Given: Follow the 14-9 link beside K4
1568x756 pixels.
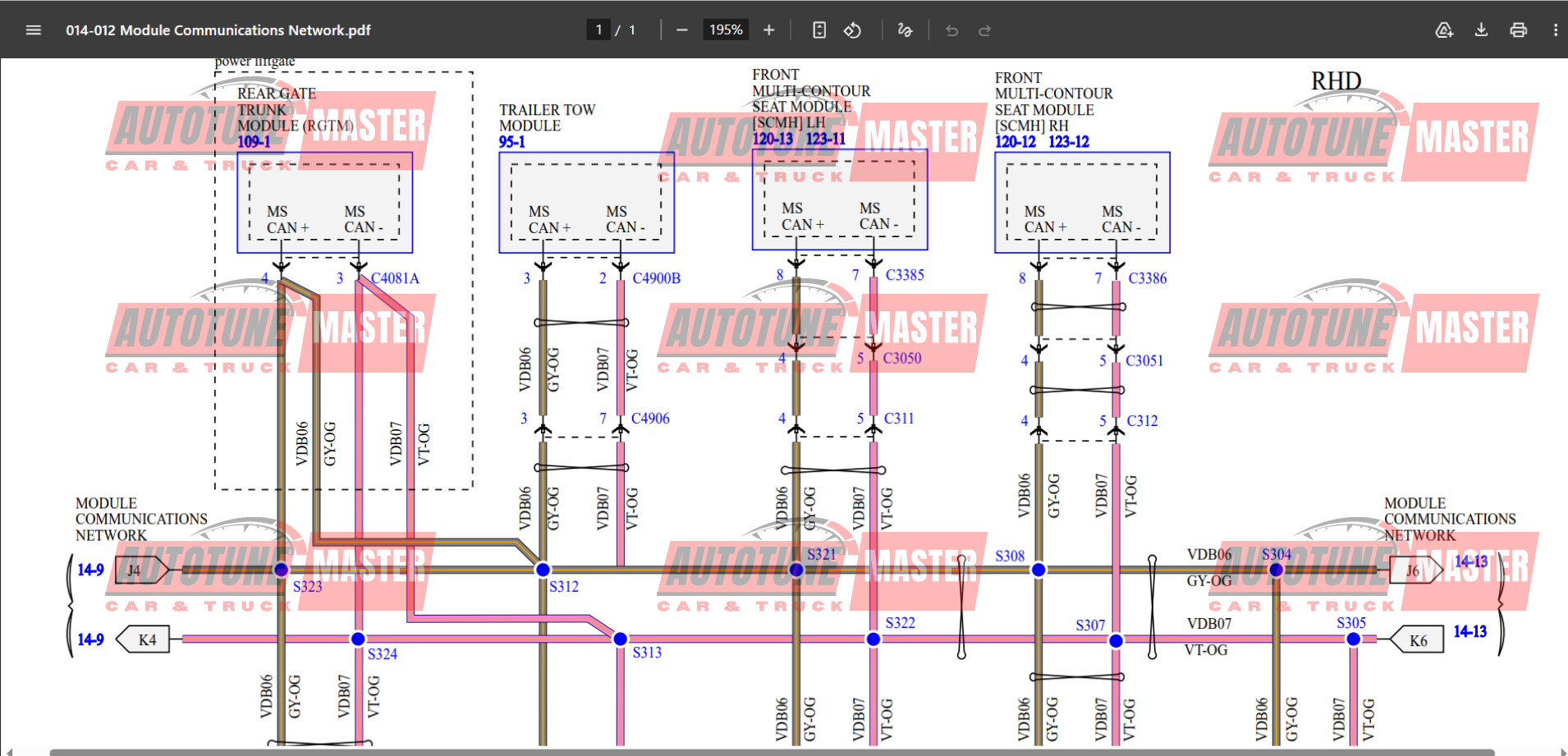Looking at the screenshot, I should point(90,639).
